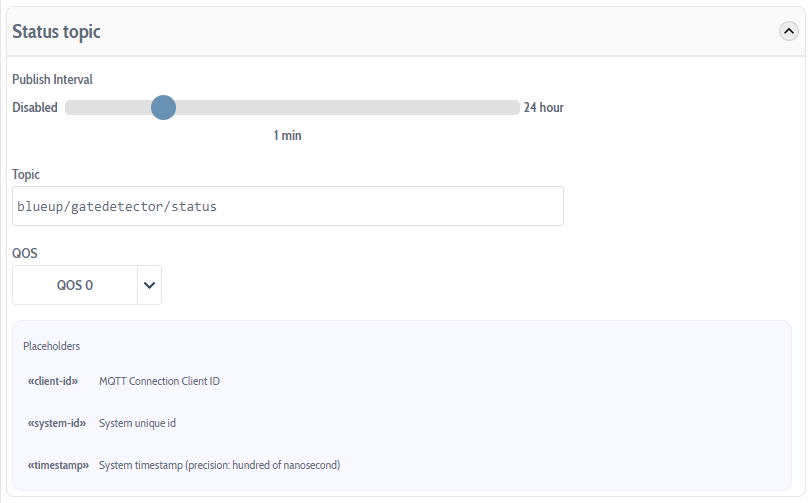The image size is (812, 503).
Task: Open the QOS dropdown arrow
Action: (149, 285)
